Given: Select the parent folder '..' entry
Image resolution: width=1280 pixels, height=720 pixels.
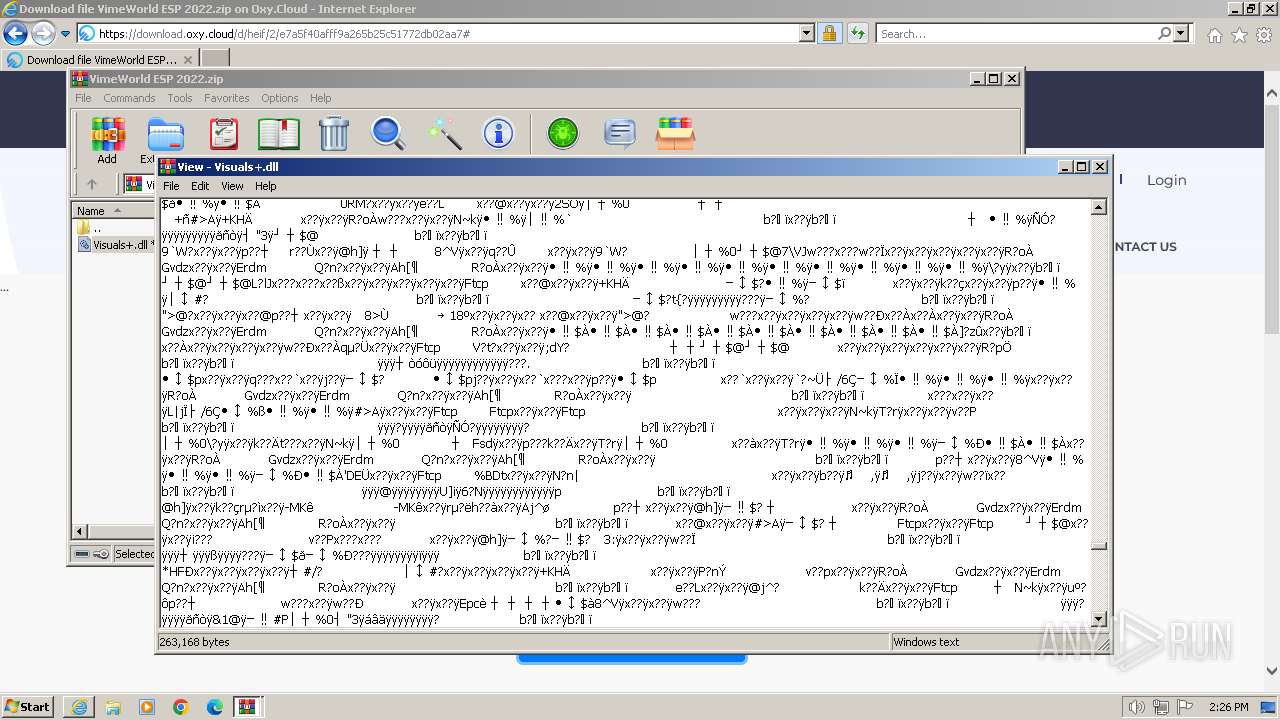Looking at the screenshot, I should [x=96, y=228].
